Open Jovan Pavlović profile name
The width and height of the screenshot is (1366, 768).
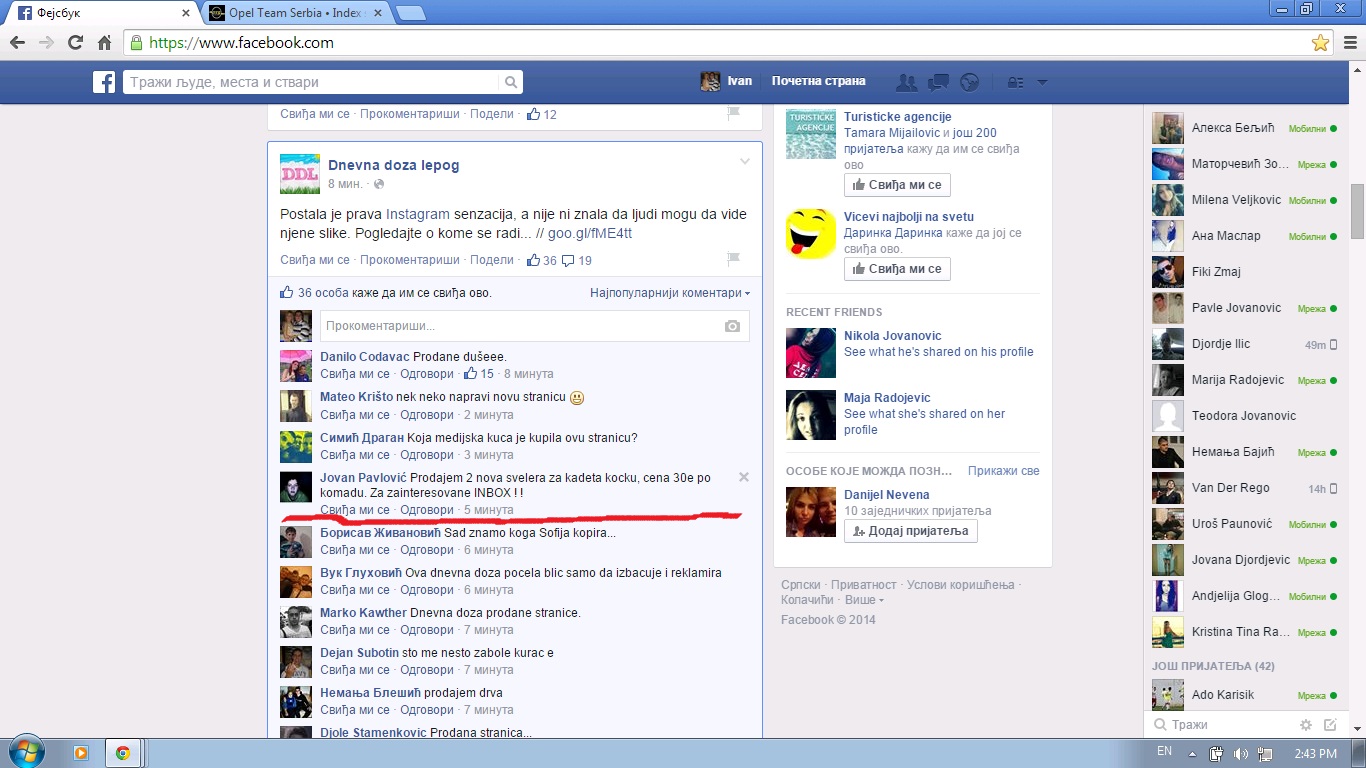[x=363, y=478]
